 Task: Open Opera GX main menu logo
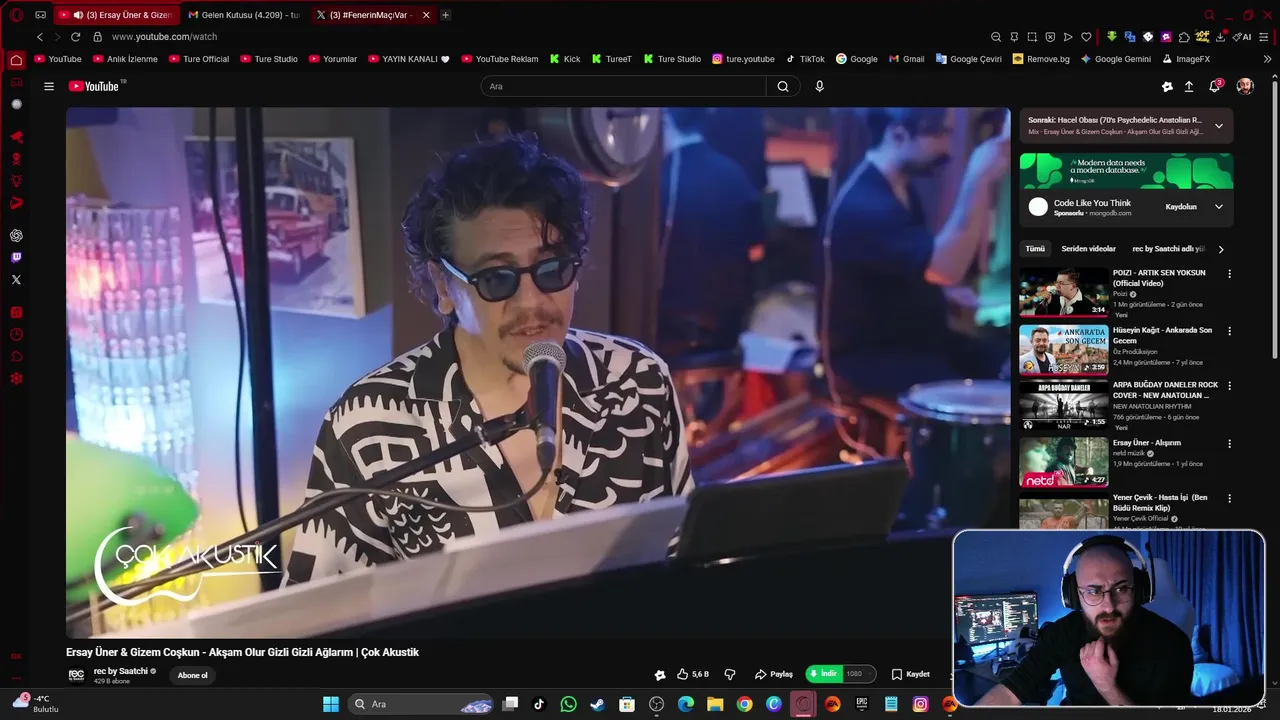pos(16,15)
